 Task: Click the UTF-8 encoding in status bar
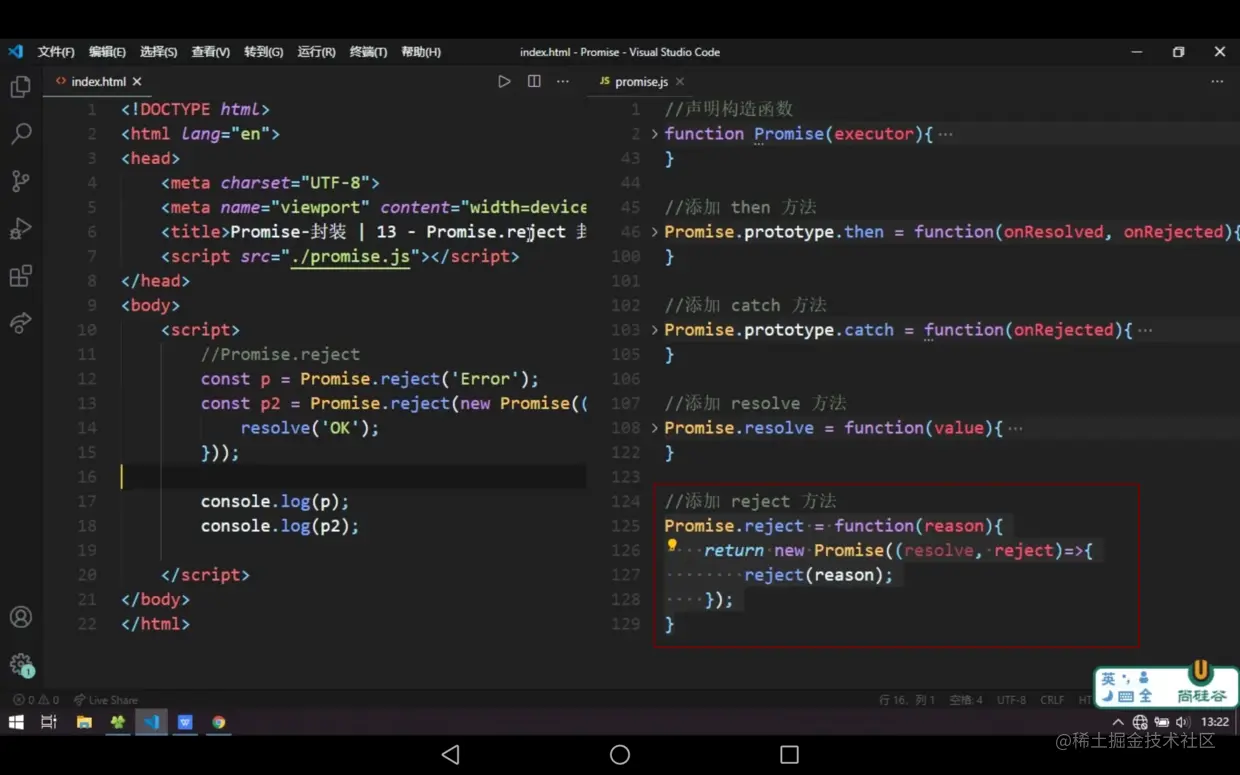pos(1011,700)
